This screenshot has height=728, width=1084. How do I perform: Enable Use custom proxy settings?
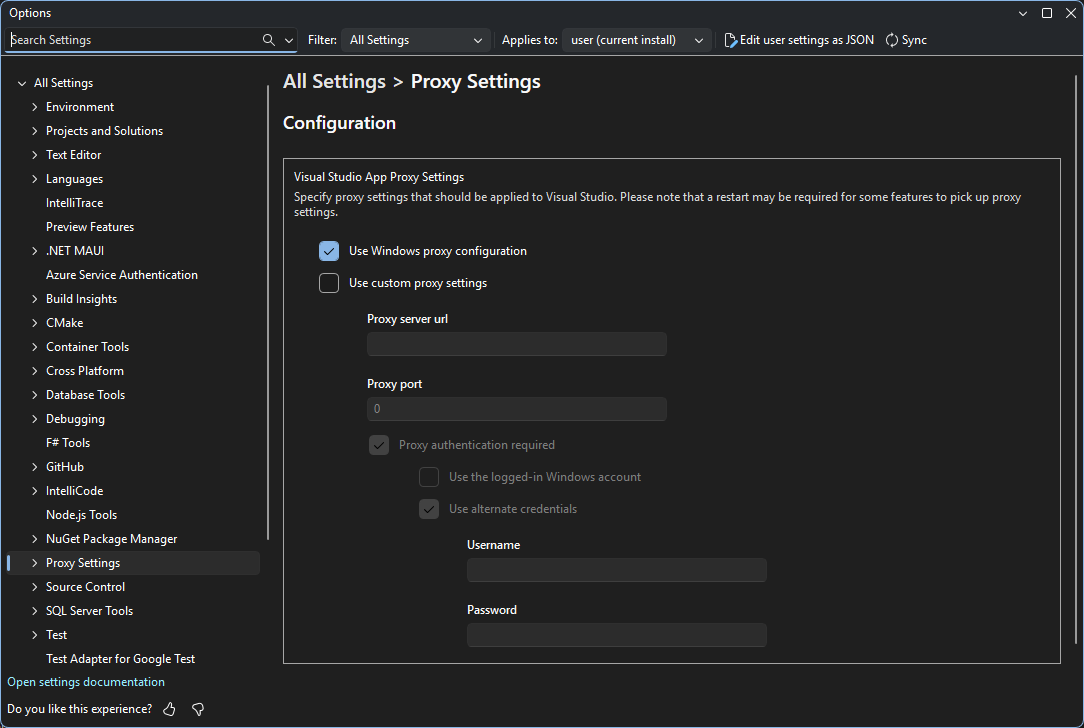329,283
